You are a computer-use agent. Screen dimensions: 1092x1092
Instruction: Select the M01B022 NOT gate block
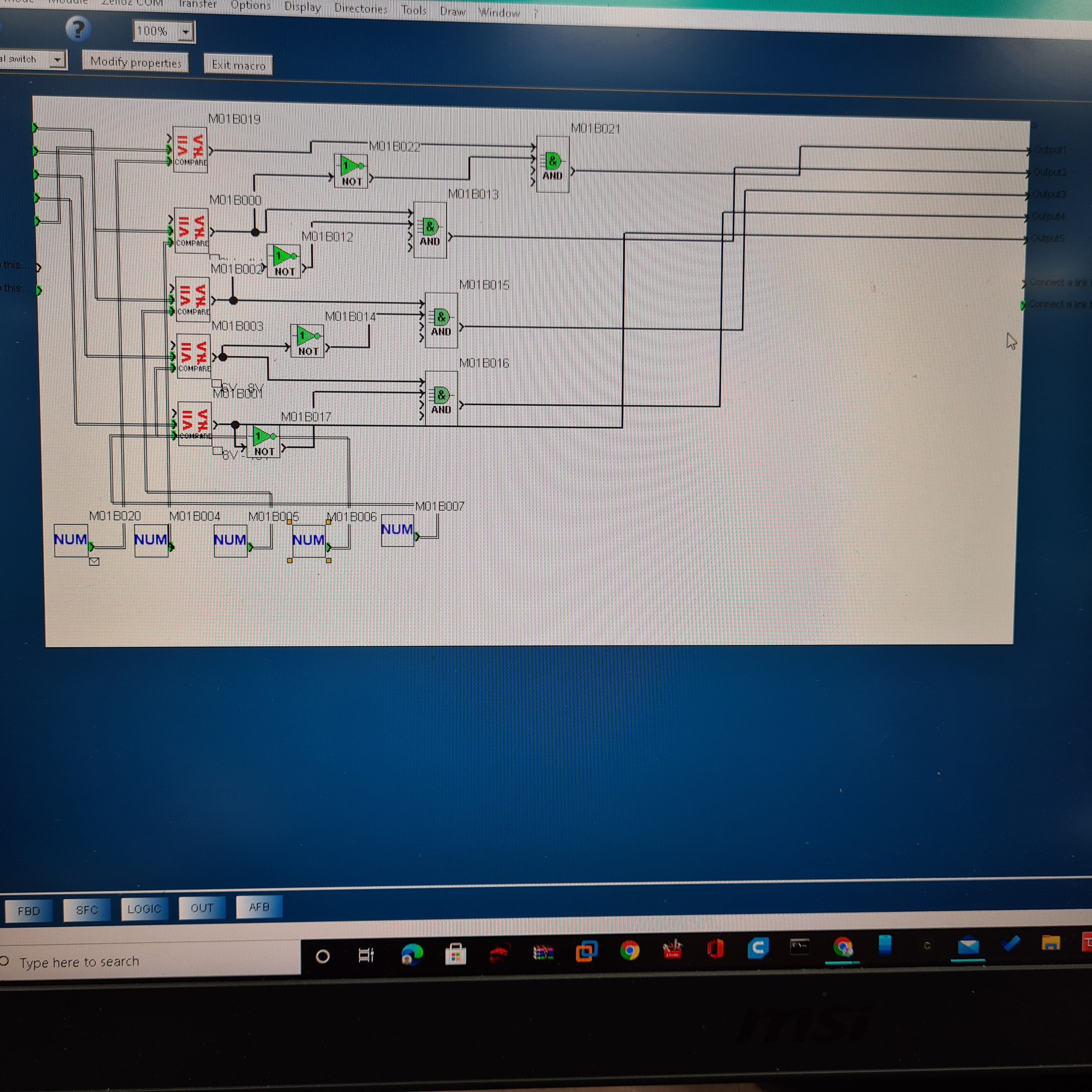pyautogui.click(x=351, y=171)
